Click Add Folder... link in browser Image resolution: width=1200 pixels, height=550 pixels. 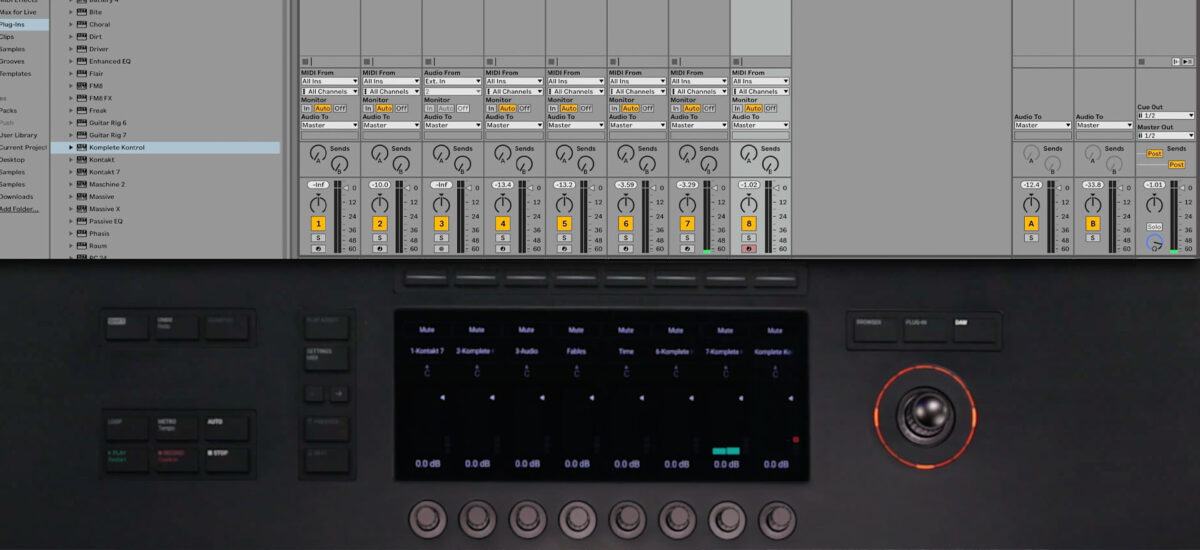tap(19, 209)
